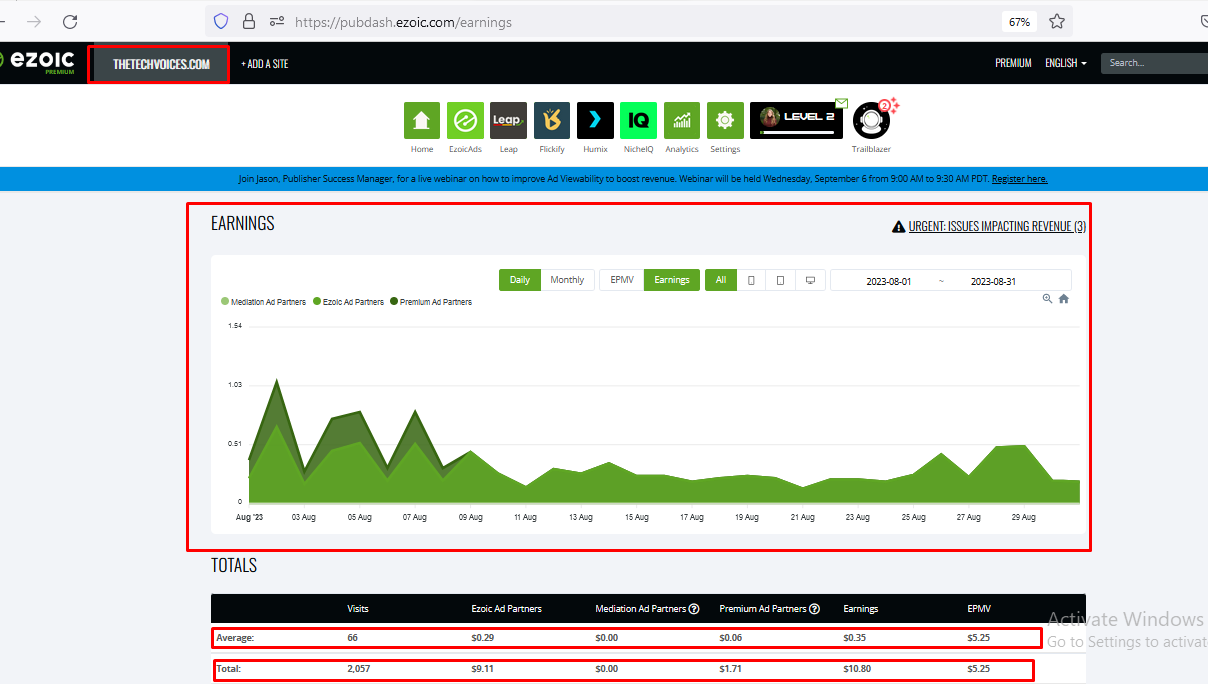Select the THETECHVOICES.COM site tab
Viewport: 1208px width, 684px height.
click(x=161, y=64)
